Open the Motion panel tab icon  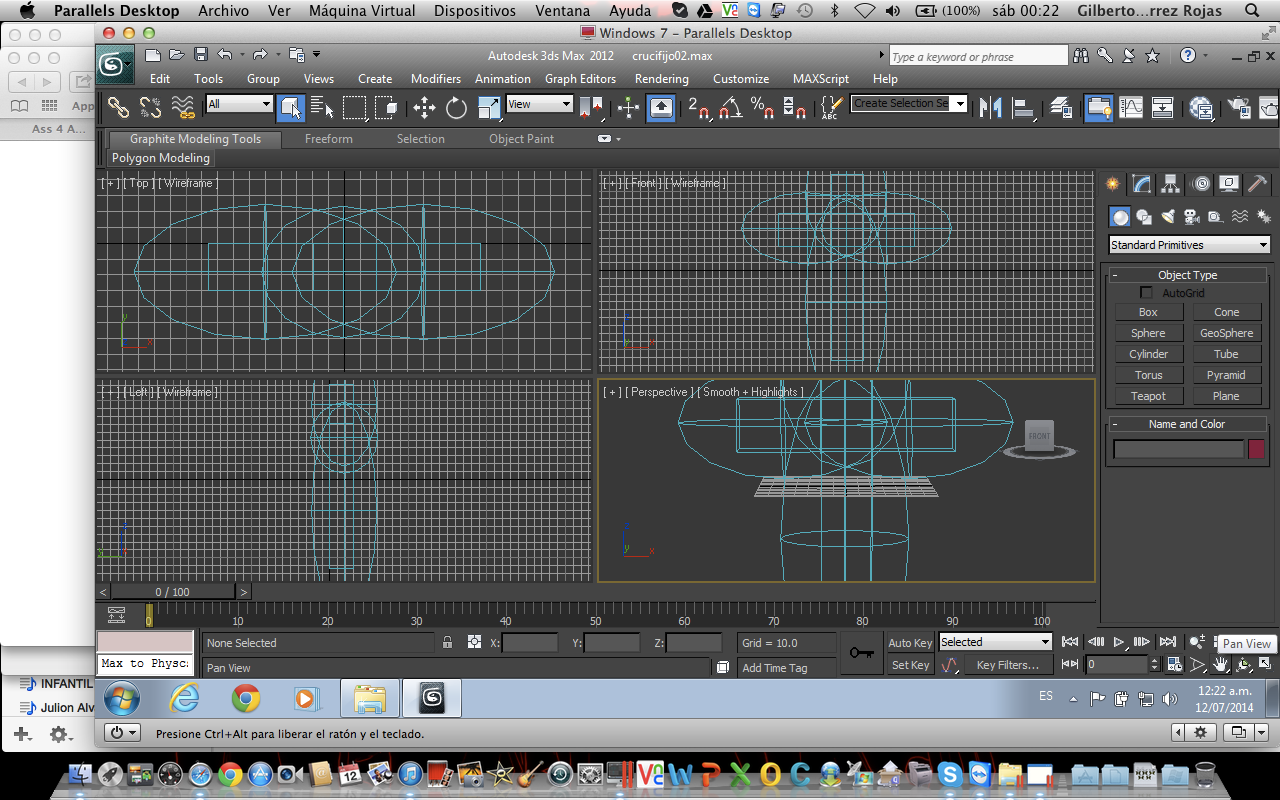tap(1200, 184)
